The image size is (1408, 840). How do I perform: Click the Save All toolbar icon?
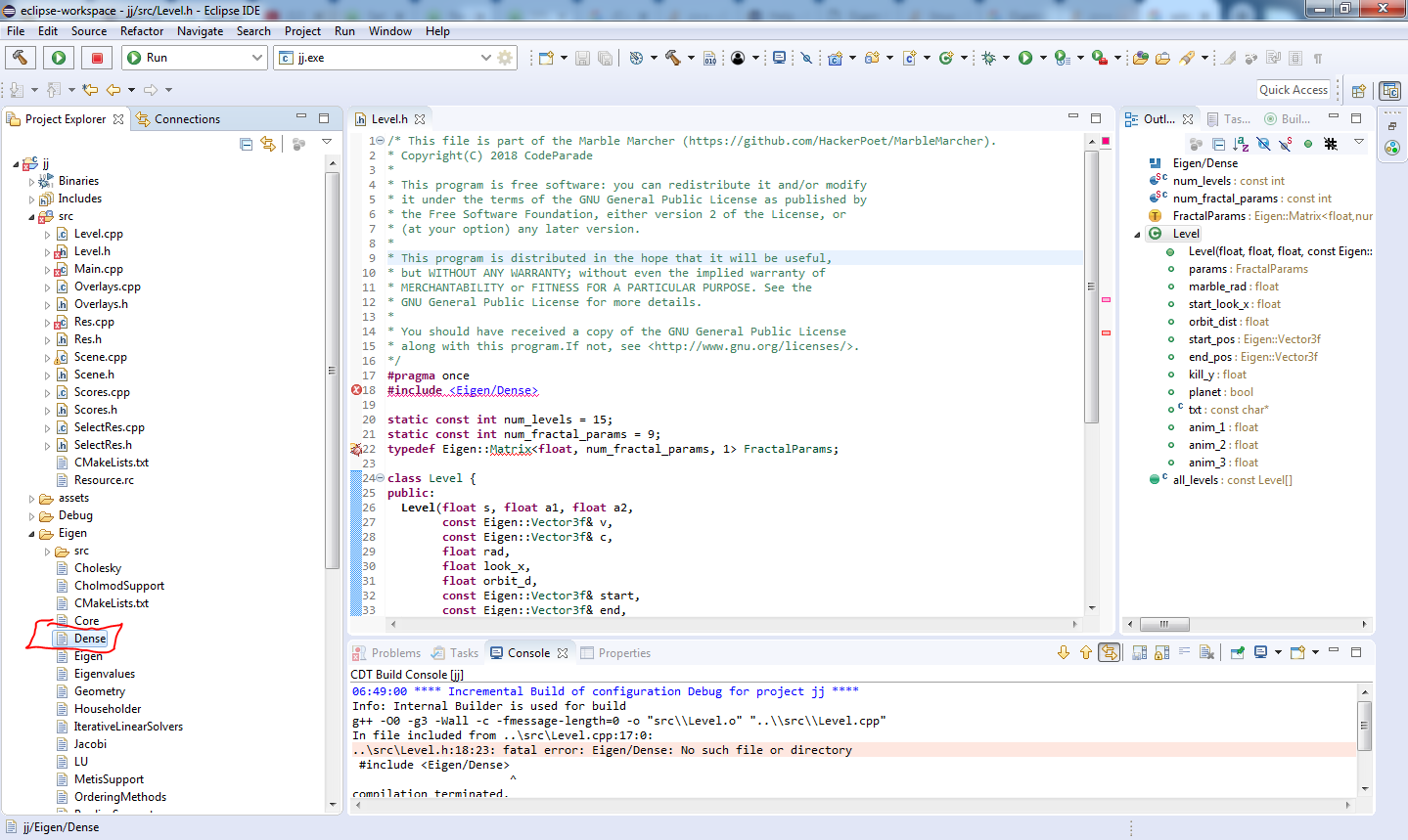click(605, 59)
